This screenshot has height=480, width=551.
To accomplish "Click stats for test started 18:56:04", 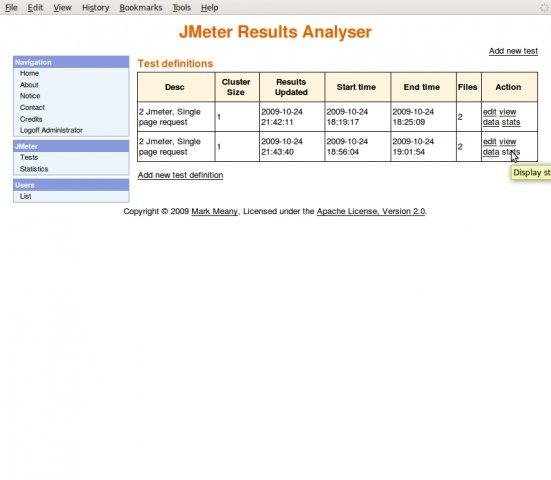I will [x=511, y=152].
